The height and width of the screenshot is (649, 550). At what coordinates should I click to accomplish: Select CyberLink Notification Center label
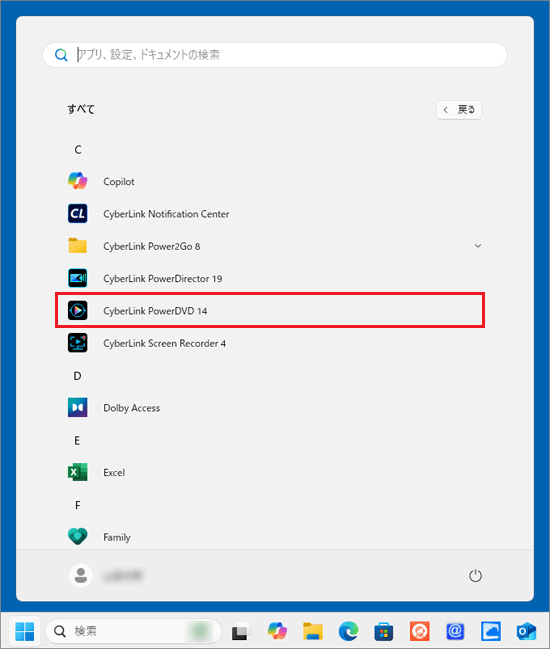click(x=166, y=214)
